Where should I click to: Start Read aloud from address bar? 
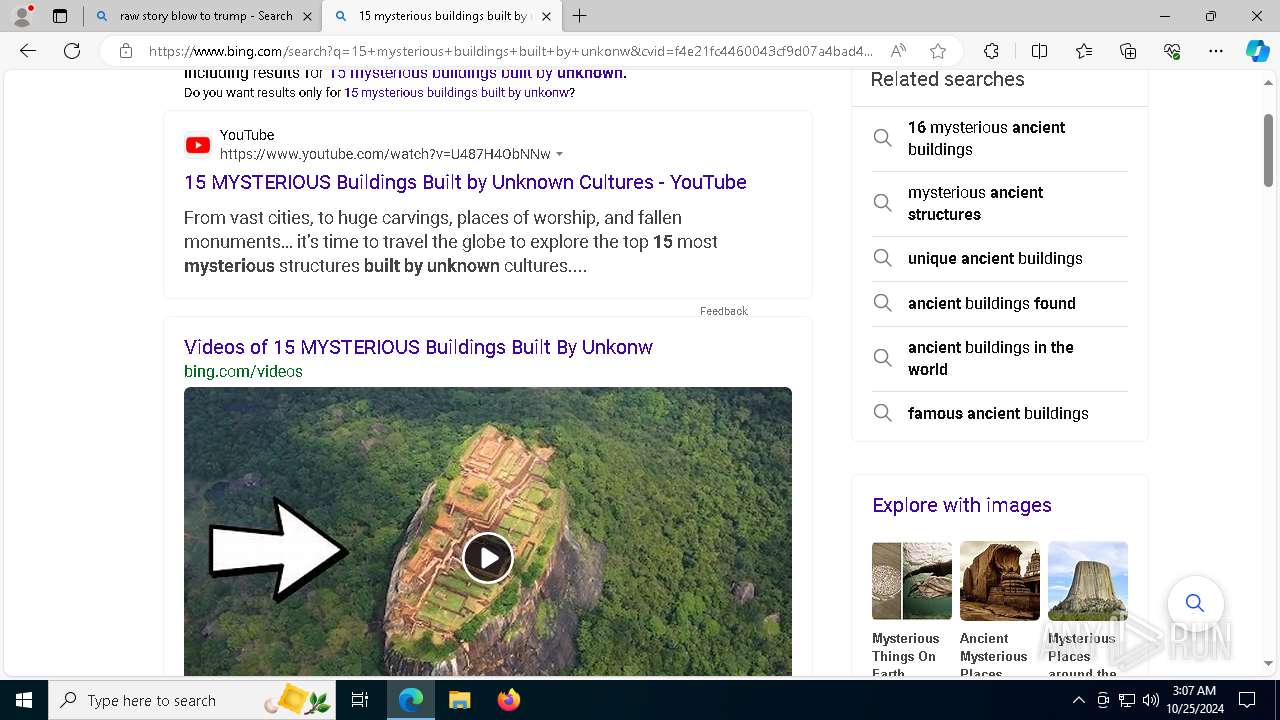(x=898, y=51)
